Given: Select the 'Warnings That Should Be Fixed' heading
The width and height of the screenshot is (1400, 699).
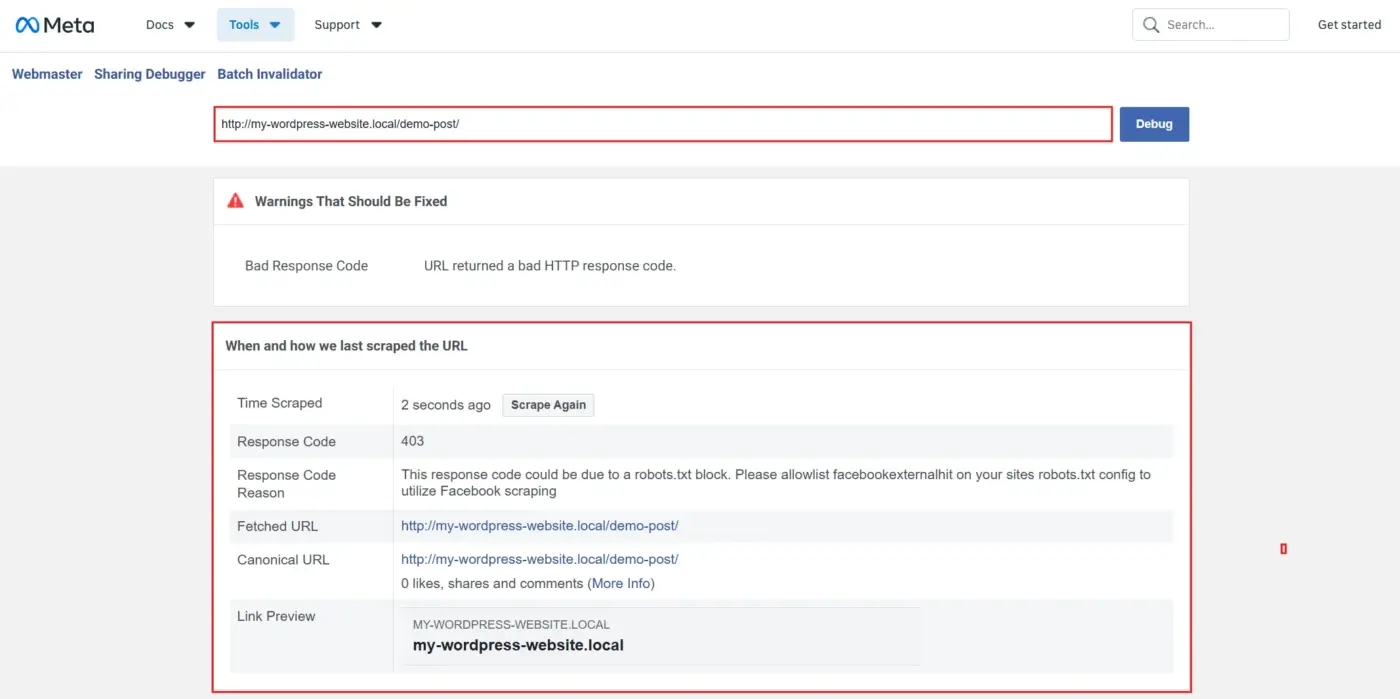Looking at the screenshot, I should point(351,201).
